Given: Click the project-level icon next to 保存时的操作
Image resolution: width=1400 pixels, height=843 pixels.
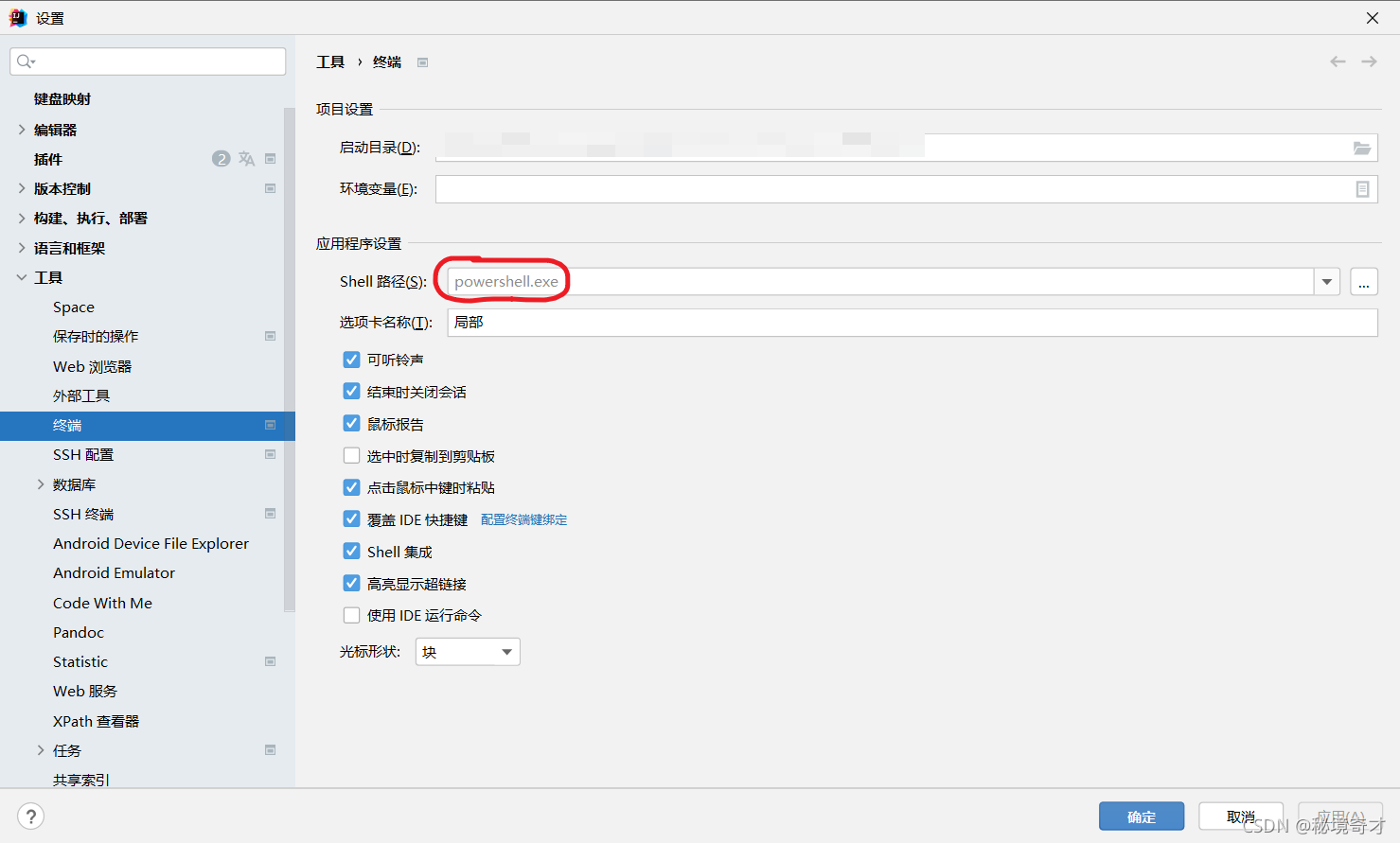Looking at the screenshot, I should pyautogui.click(x=271, y=336).
